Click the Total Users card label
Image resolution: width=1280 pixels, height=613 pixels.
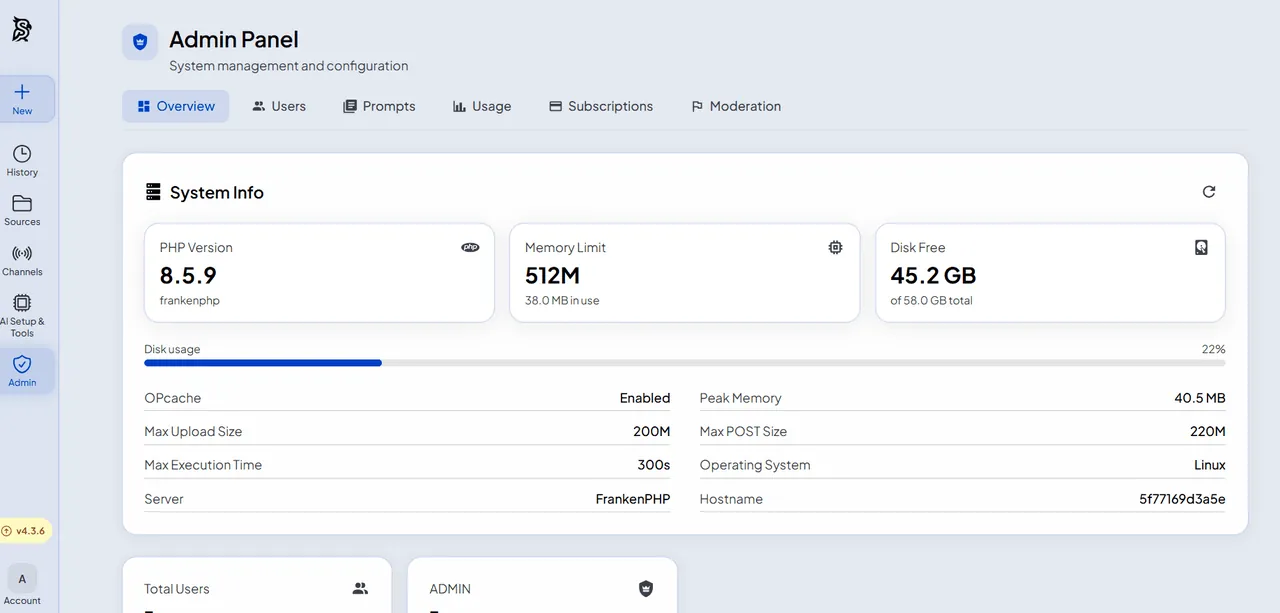pyautogui.click(x=177, y=589)
